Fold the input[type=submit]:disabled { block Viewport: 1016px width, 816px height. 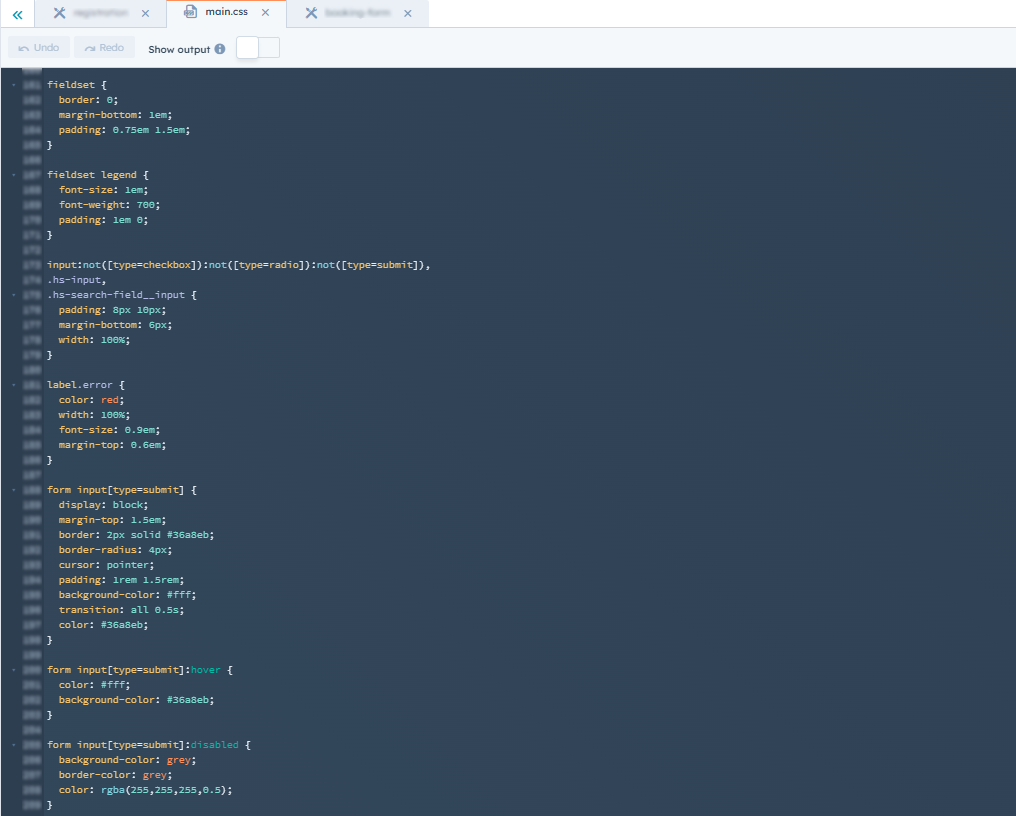tap(14, 745)
